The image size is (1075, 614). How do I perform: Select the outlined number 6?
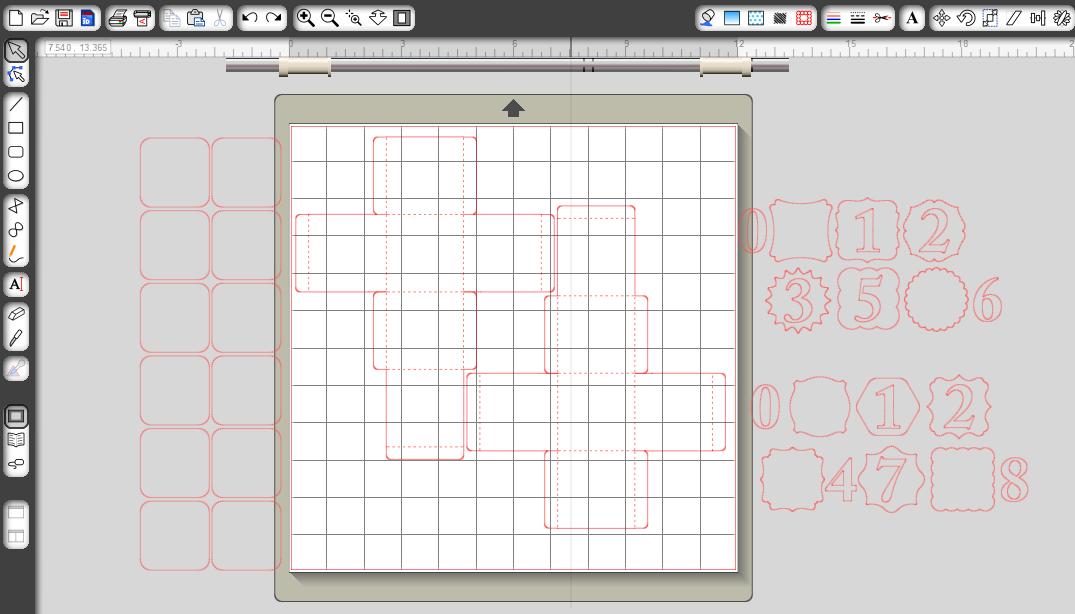987,300
